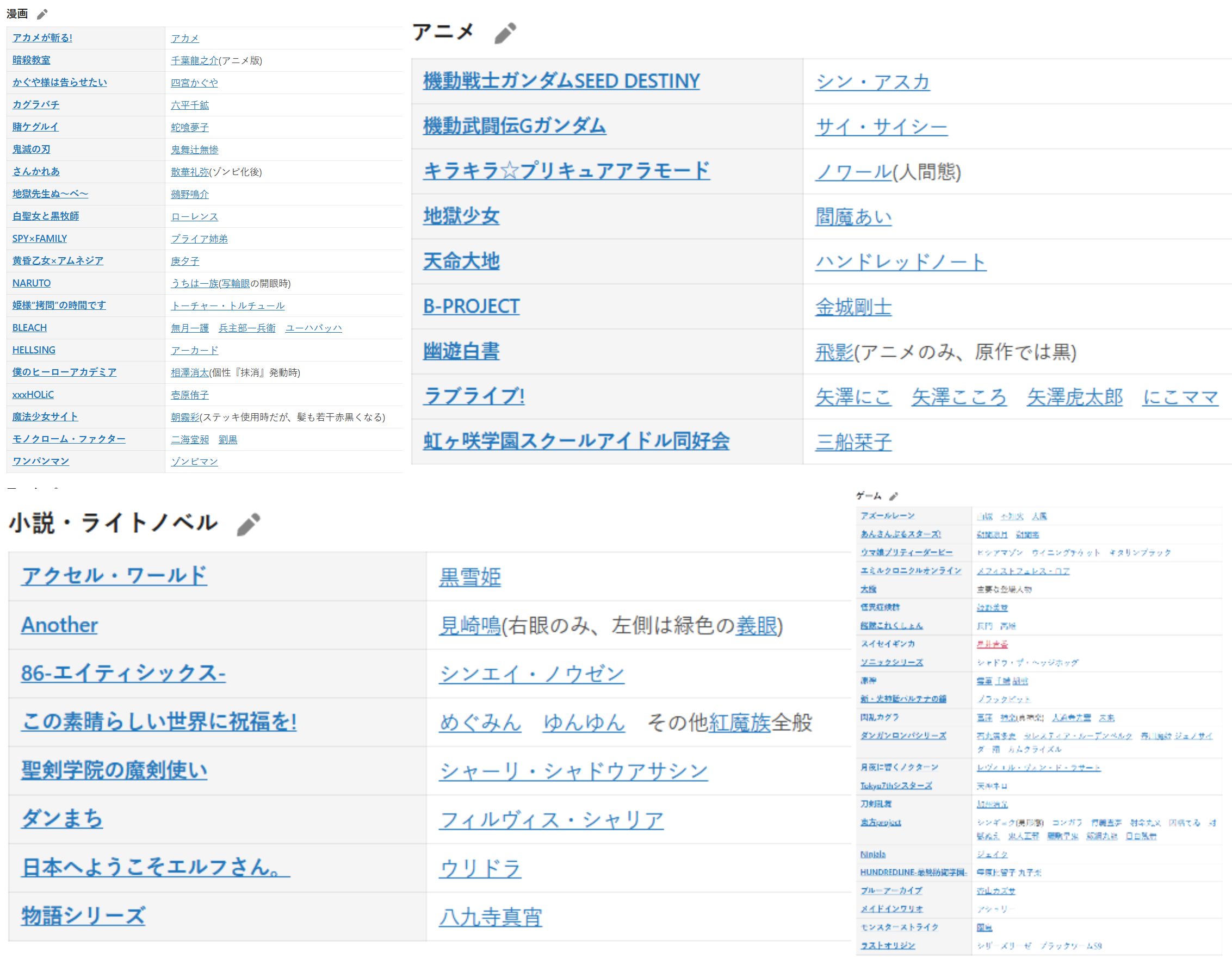Open the 三船栞子 link
The height and width of the screenshot is (965, 1232).
pyautogui.click(x=853, y=442)
